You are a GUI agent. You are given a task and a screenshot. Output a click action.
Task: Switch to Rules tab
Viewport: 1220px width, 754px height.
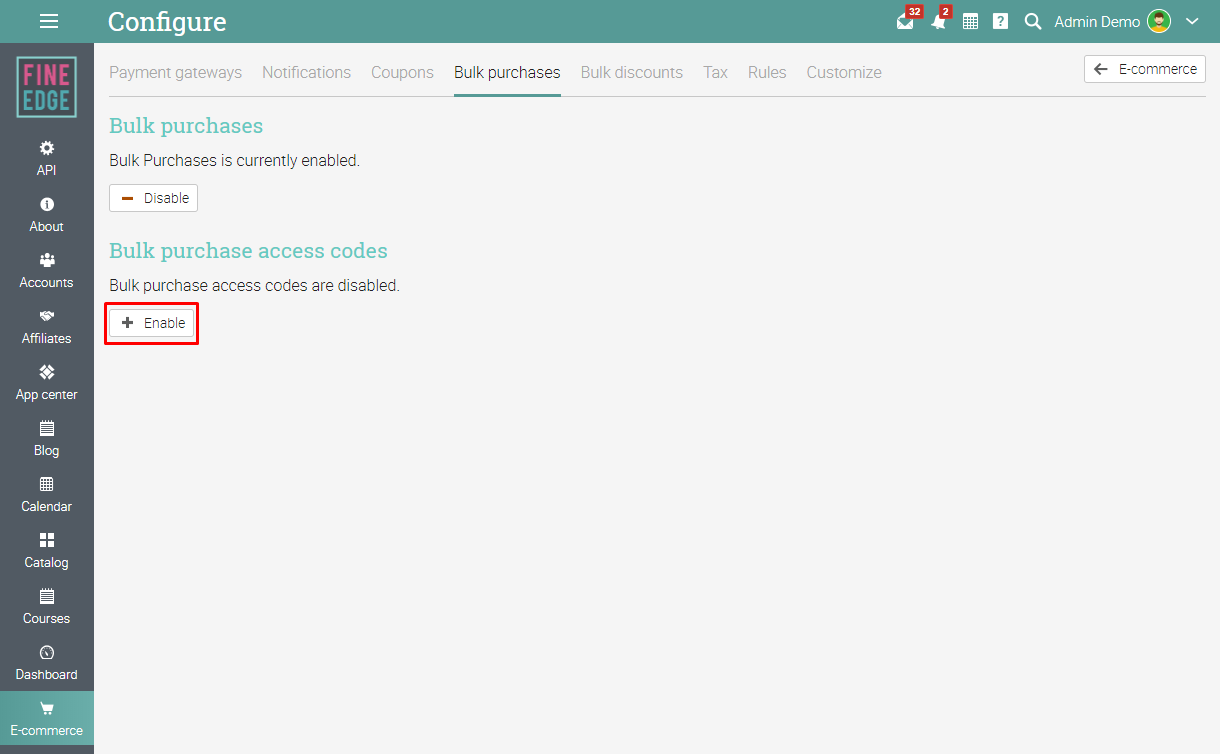pos(767,72)
